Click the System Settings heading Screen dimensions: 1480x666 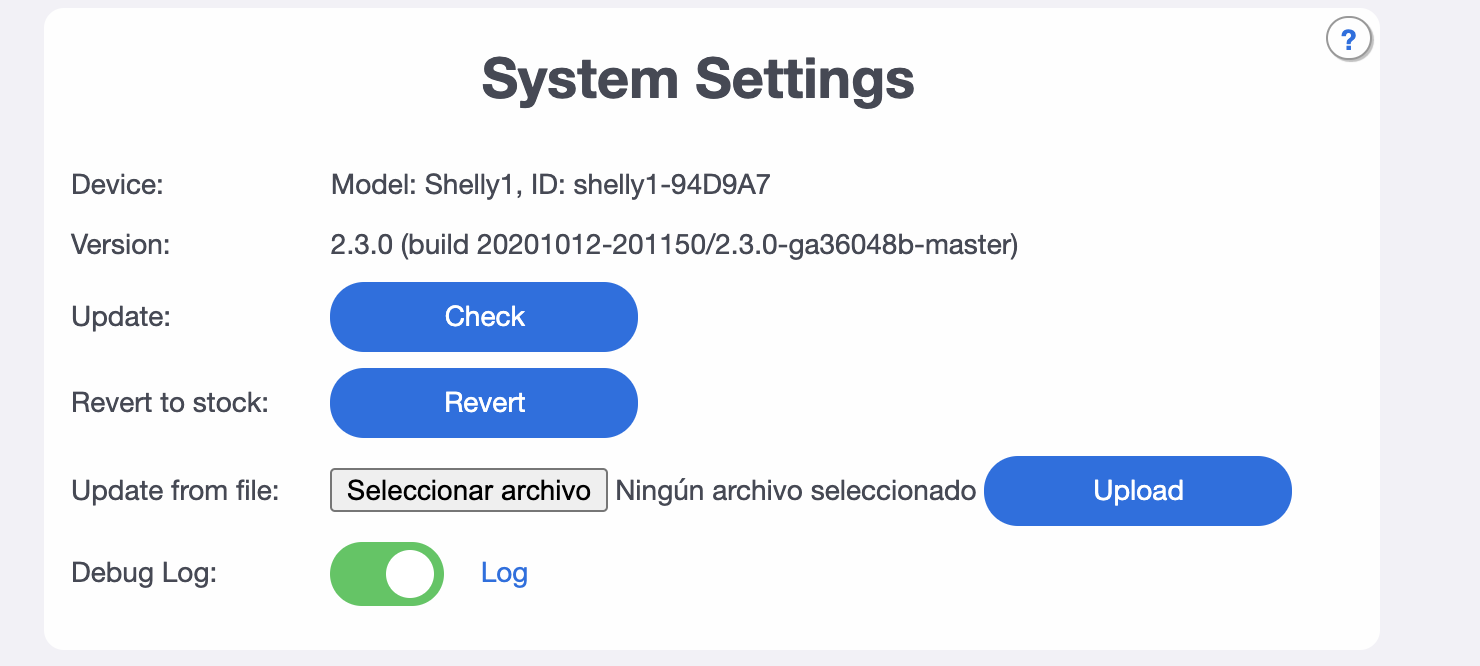pos(698,78)
